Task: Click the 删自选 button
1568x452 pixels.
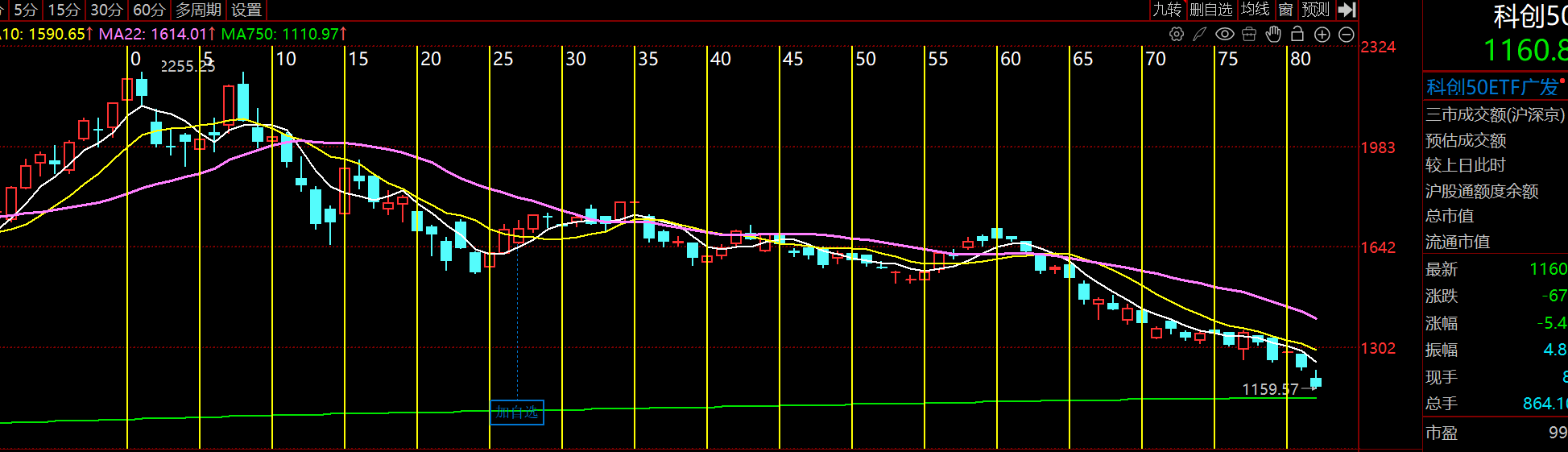Action: click(x=1211, y=10)
